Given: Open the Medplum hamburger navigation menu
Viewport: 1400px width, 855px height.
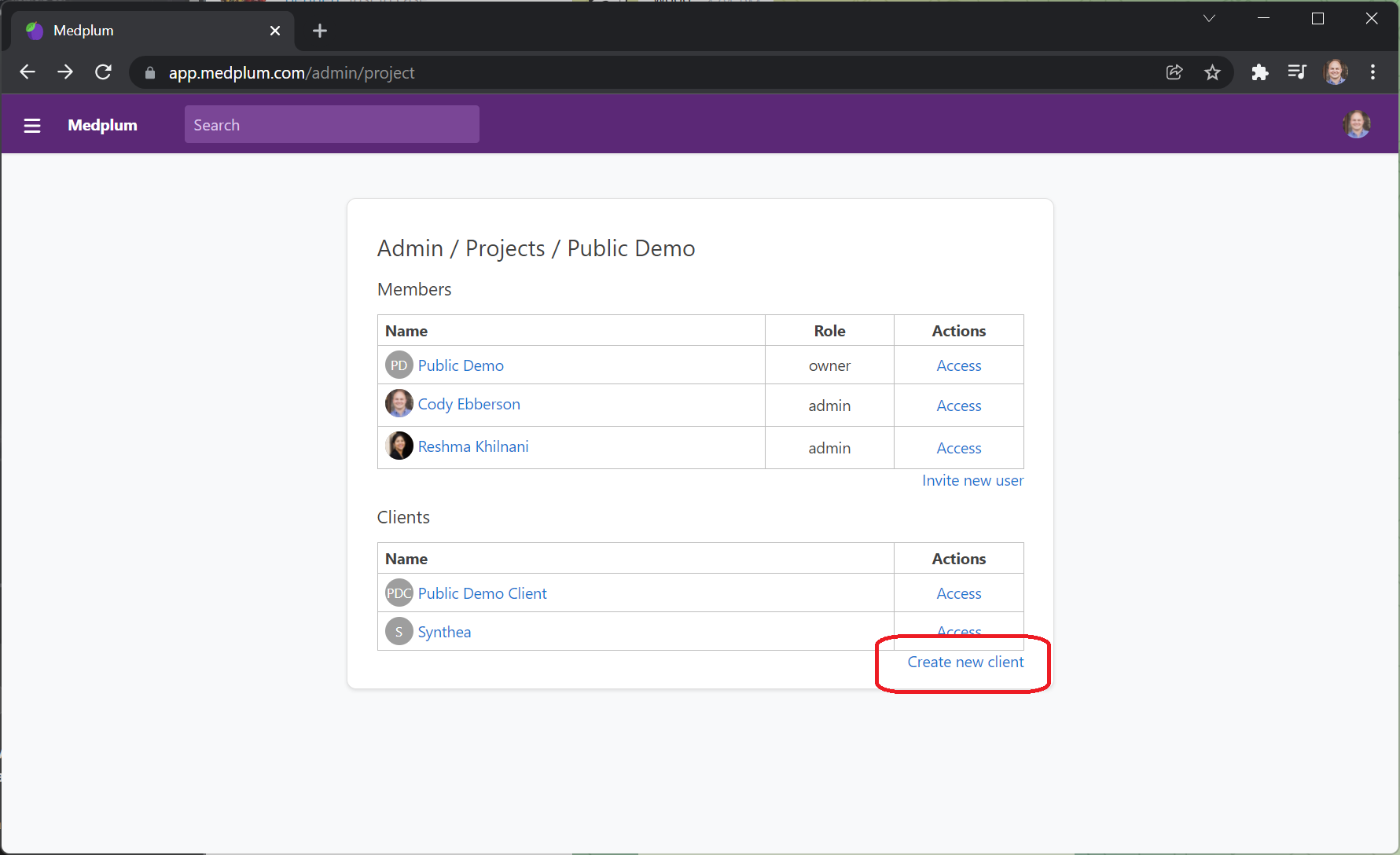Looking at the screenshot, I should tap(31, 125).
